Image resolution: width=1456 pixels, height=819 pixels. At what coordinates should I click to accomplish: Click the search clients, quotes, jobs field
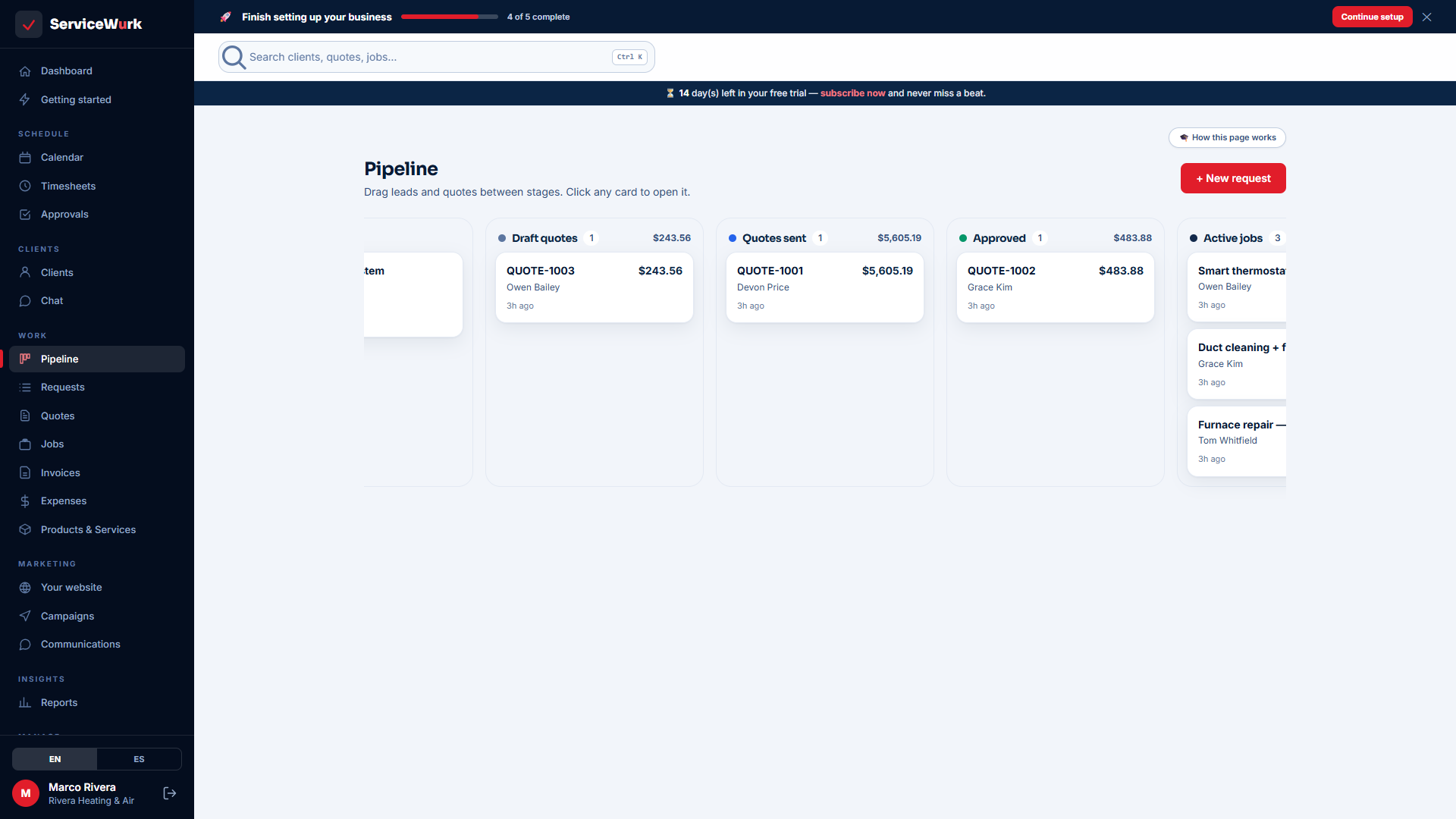click(437, 57)
